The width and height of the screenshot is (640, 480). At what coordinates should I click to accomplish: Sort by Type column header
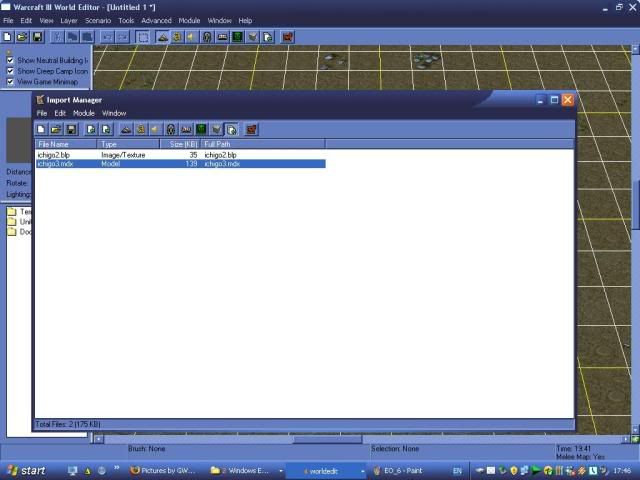click(128, 144)
